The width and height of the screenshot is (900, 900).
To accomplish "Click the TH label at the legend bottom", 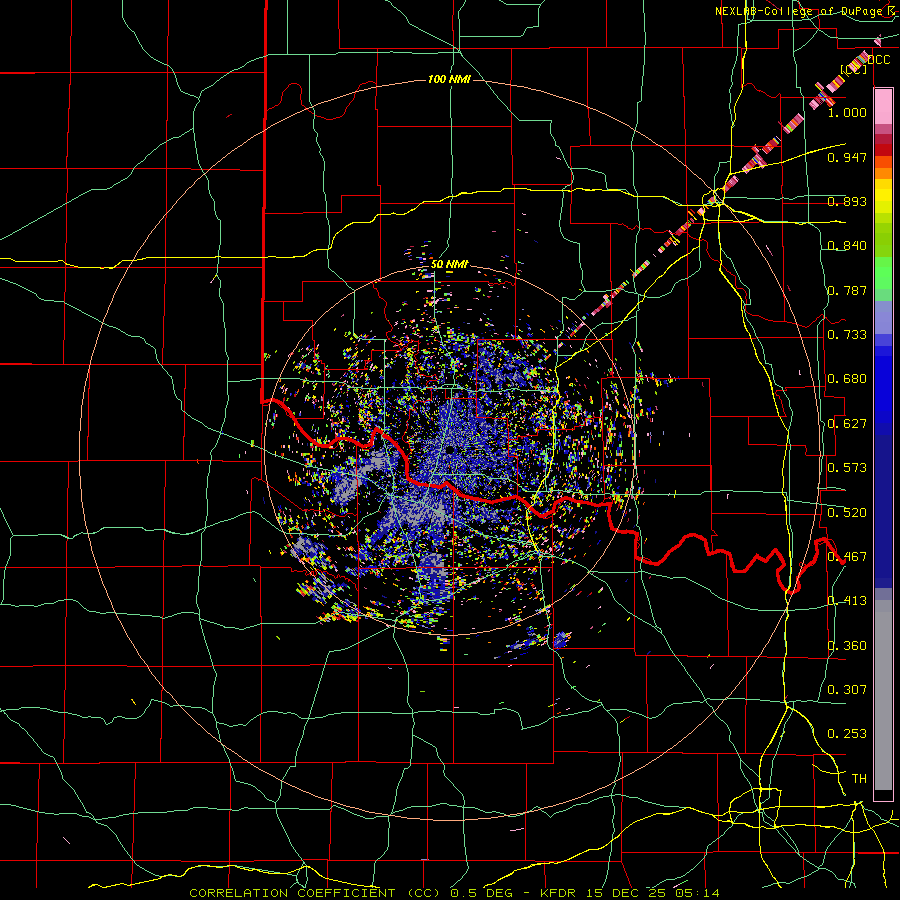I will pos(859,779).
